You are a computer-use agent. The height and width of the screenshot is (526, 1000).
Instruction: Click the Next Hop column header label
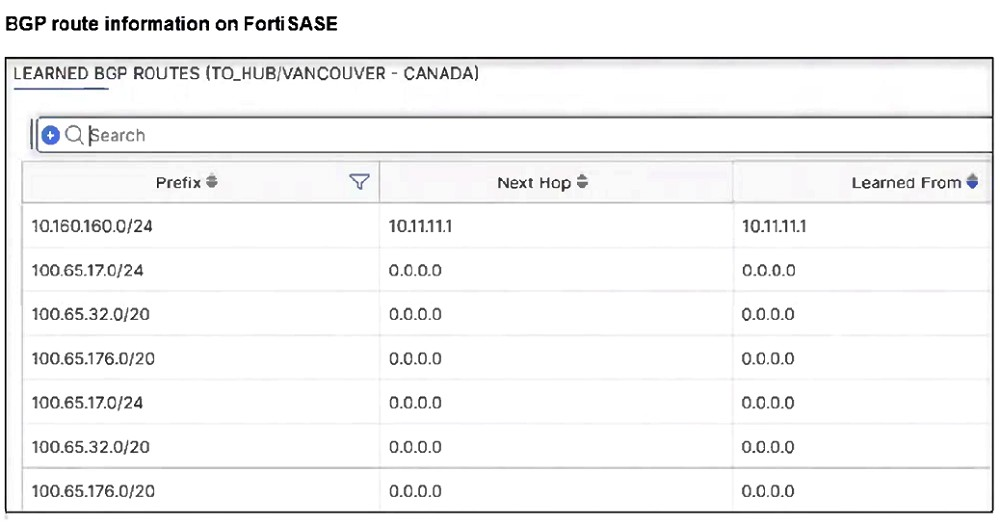pos(533,183)
